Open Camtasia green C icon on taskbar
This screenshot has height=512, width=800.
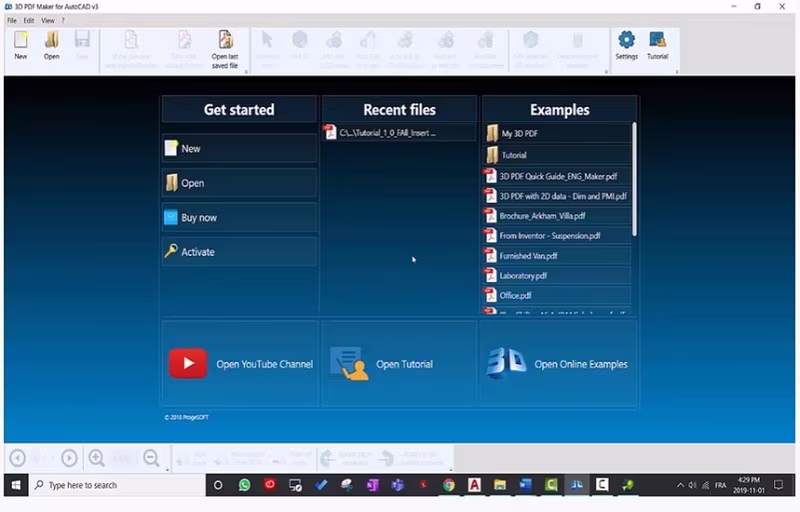pos(551,485)
